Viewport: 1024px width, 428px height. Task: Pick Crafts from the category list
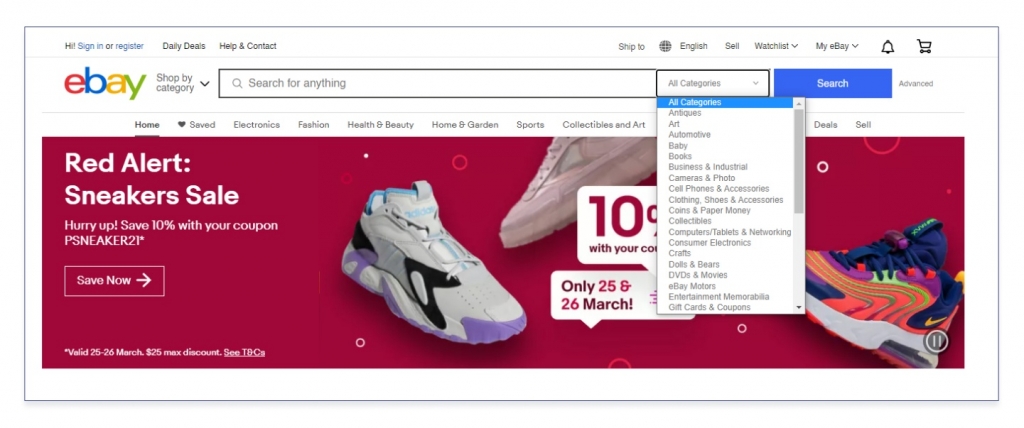point(679,253)
